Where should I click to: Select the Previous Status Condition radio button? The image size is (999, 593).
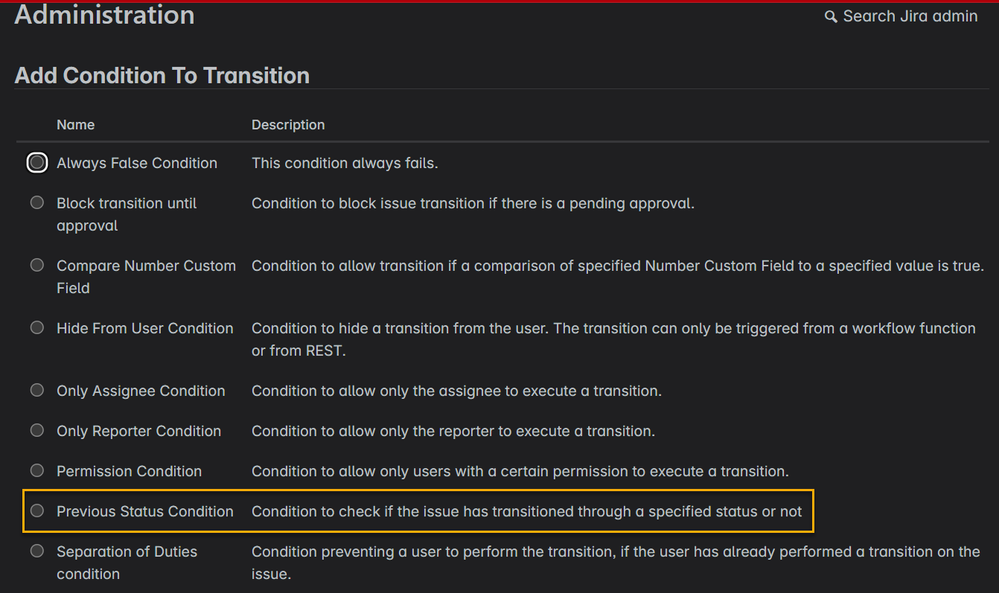coord(37,510)
